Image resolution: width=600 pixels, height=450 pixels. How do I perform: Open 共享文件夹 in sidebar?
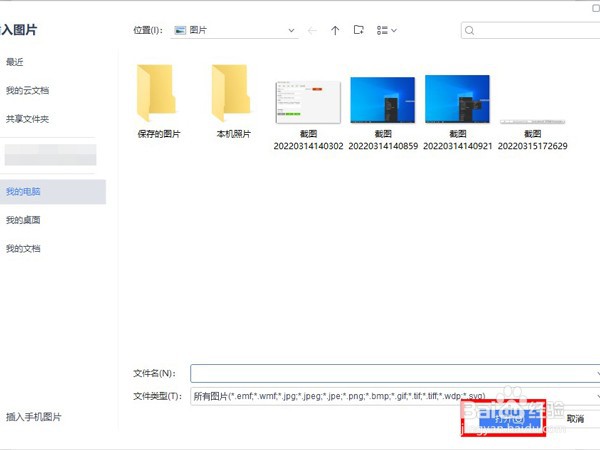point(27,119)
